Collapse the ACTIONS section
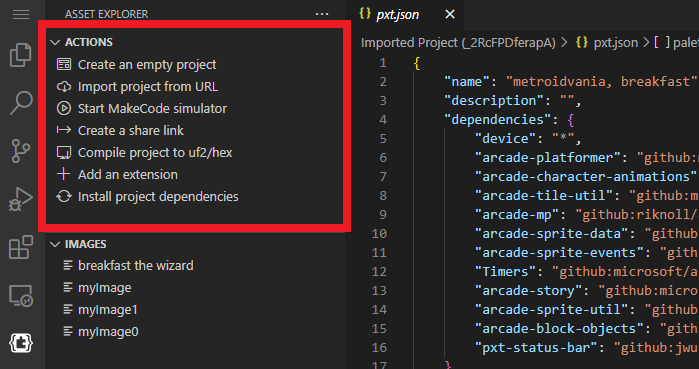Viewport: 699px width, 369px height. pyautogui.click(x=82, y=42)
